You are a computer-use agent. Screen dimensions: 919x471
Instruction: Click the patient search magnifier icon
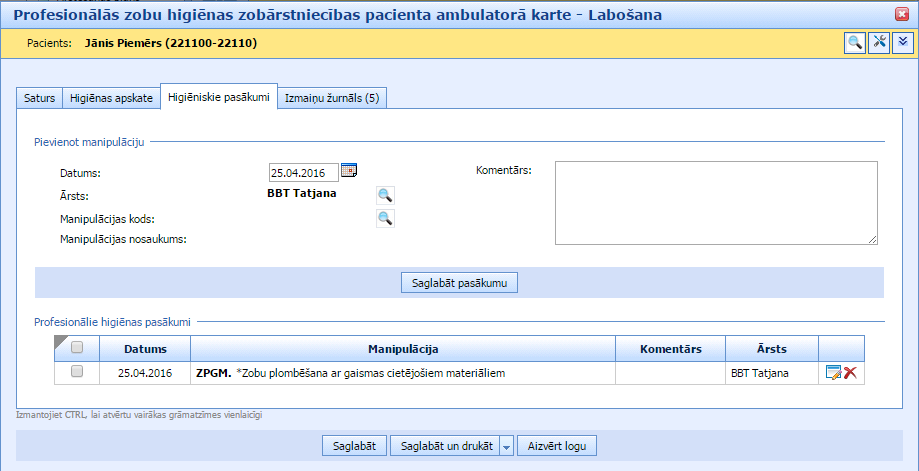point(855,42)
